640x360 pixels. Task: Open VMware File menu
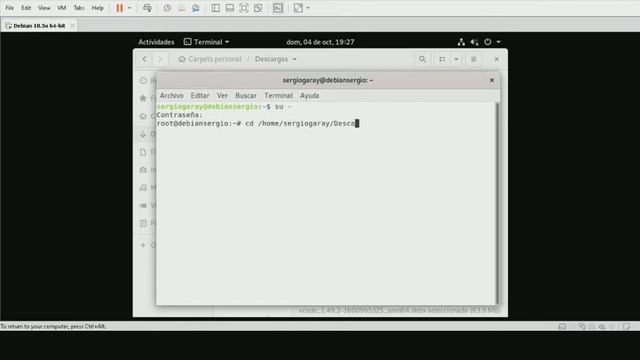tap(9, 8)
